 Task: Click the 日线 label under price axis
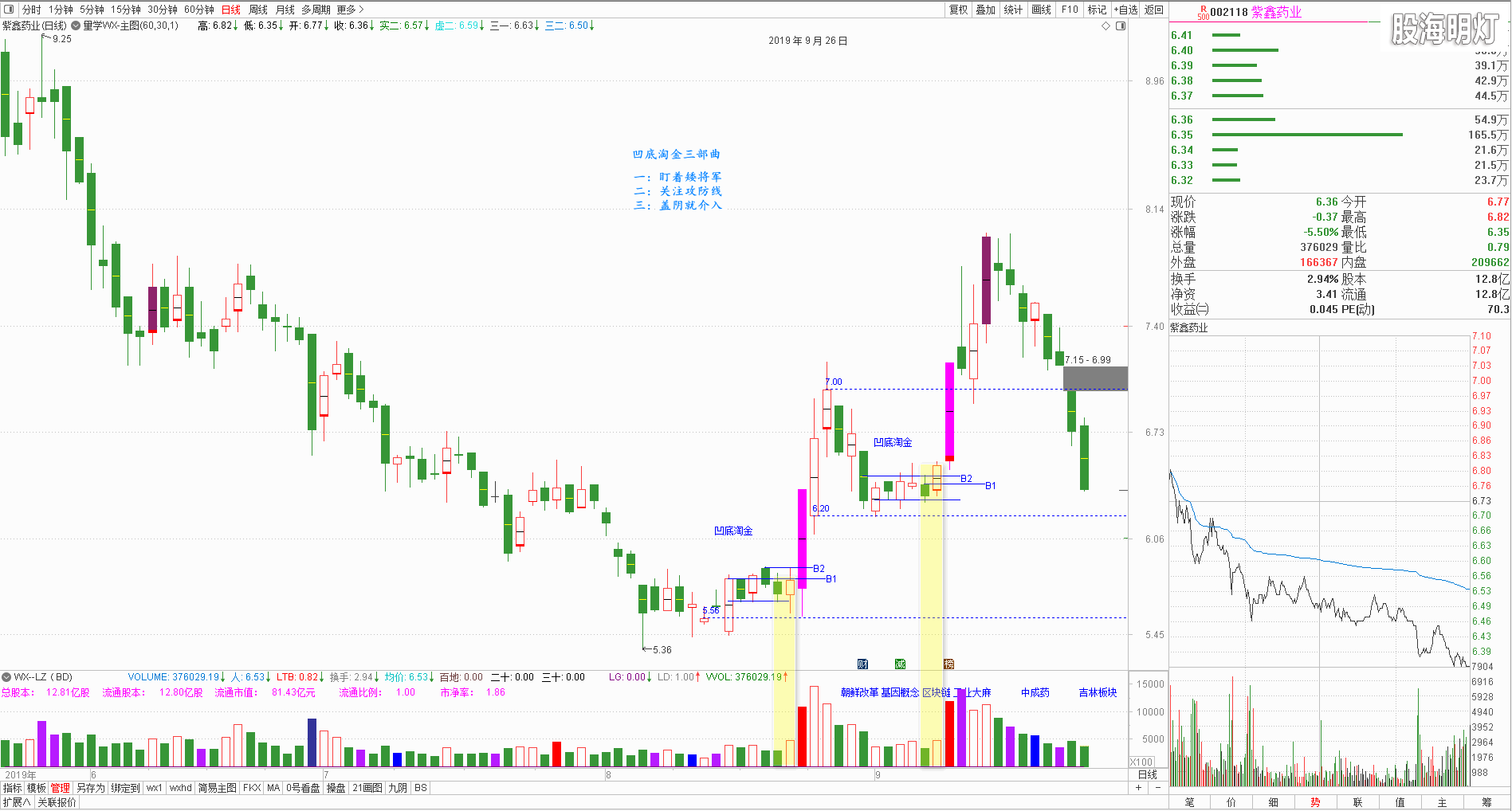1148,774
